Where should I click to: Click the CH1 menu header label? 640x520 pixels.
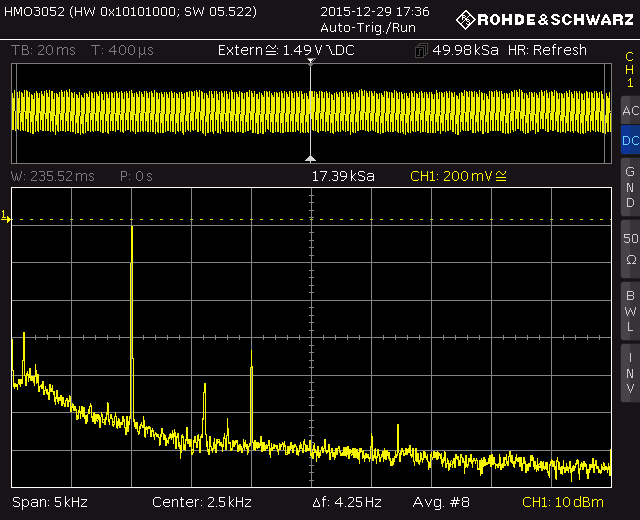point(629,70)
